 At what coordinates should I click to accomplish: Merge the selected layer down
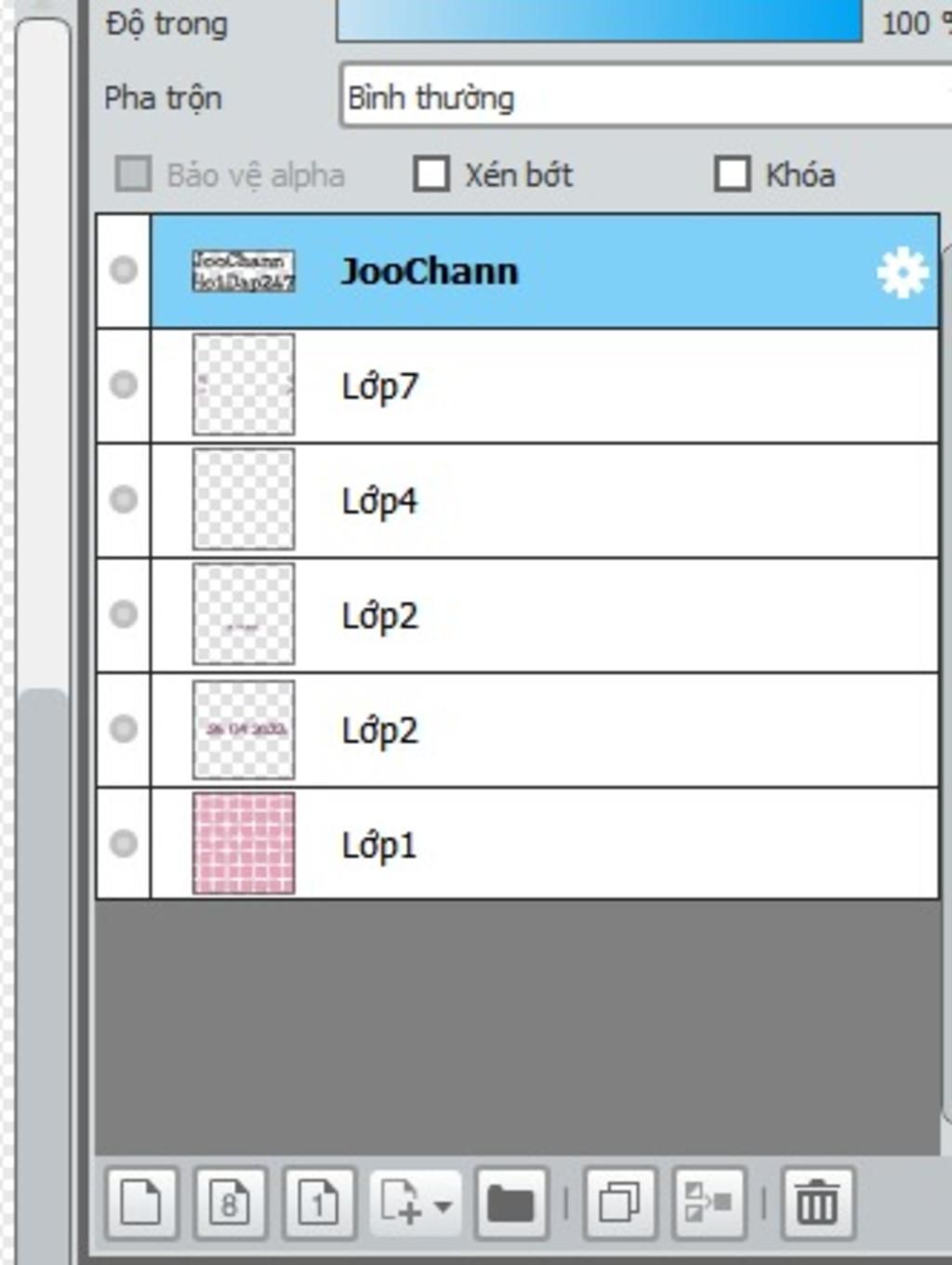pyautogui.click(x=708, y=1204)
